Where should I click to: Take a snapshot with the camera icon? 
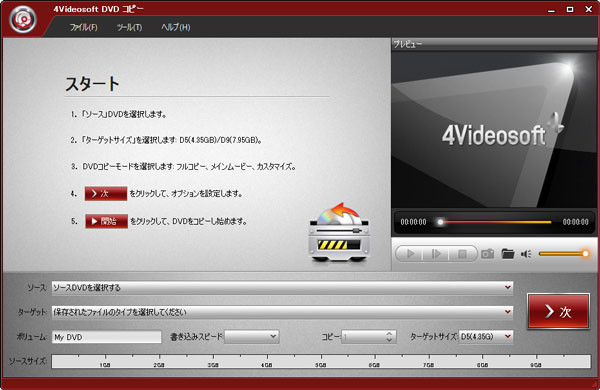(x=488, y=254)
